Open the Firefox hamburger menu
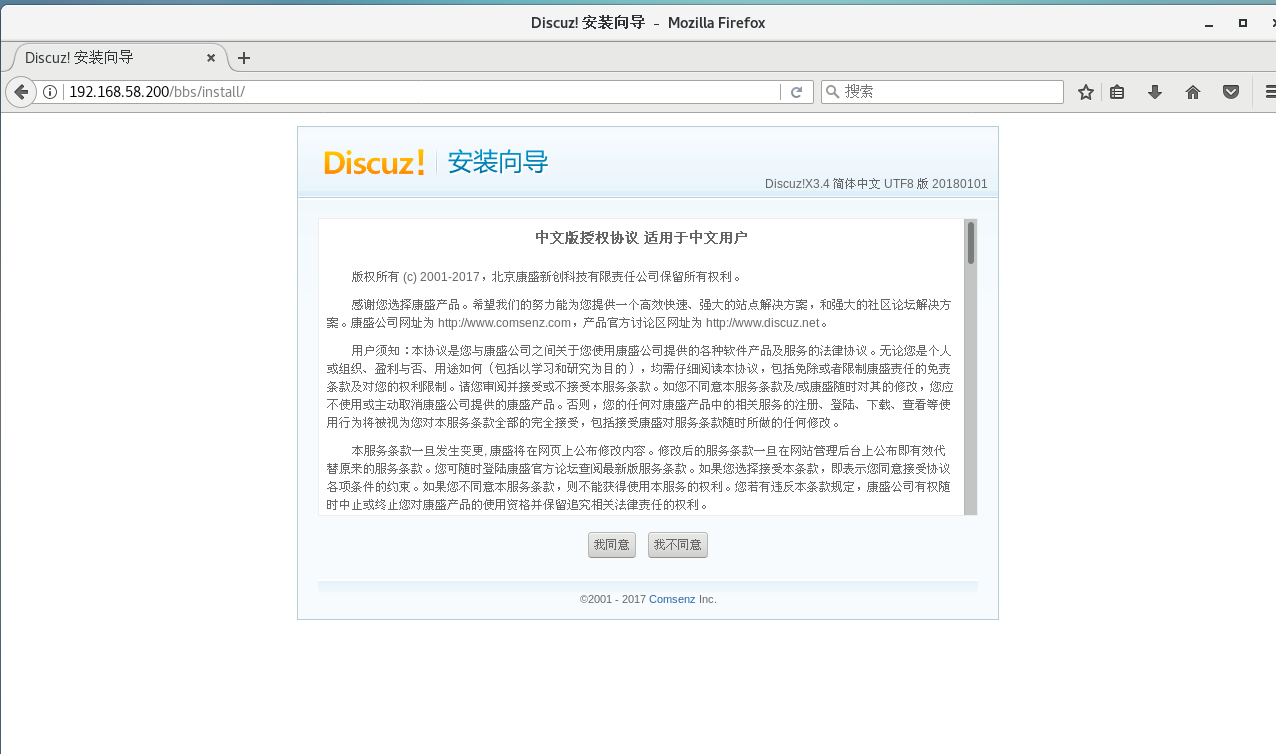 [x=1269, y=92]
